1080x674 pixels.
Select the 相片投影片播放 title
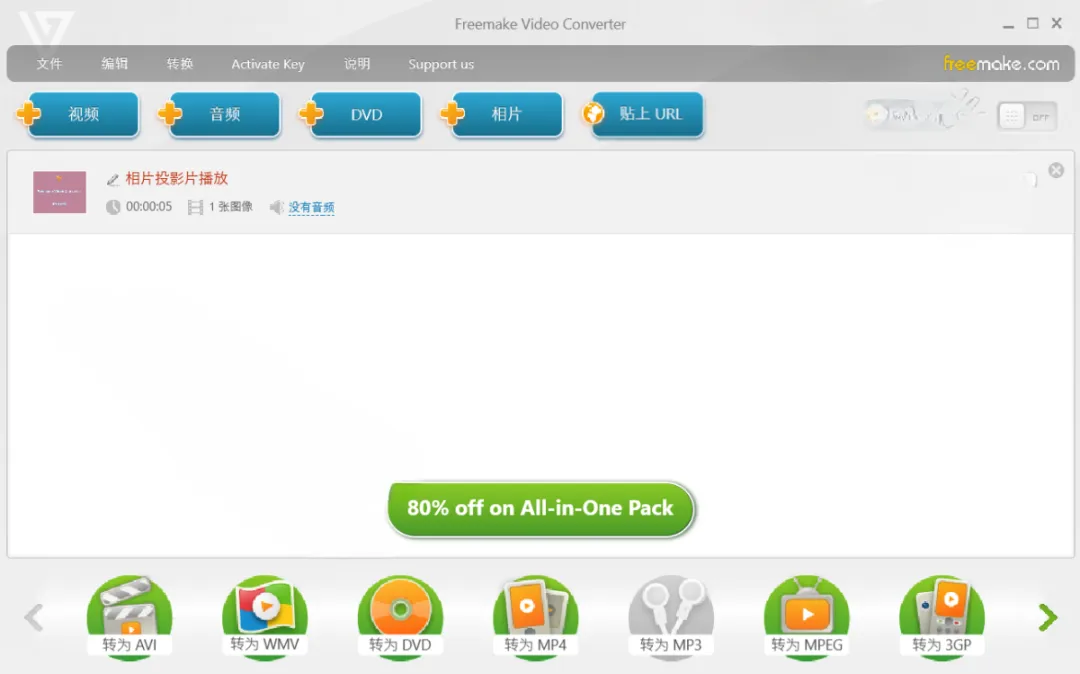[177, 178]
